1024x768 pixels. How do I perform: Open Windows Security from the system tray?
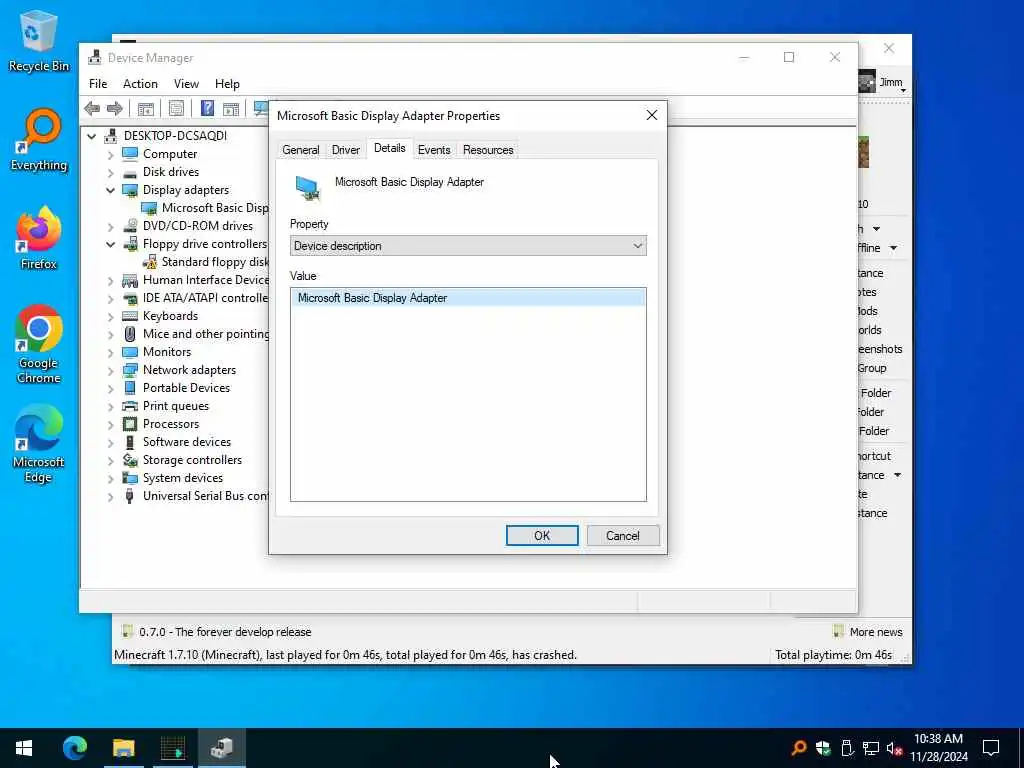[x=823, y=748]
